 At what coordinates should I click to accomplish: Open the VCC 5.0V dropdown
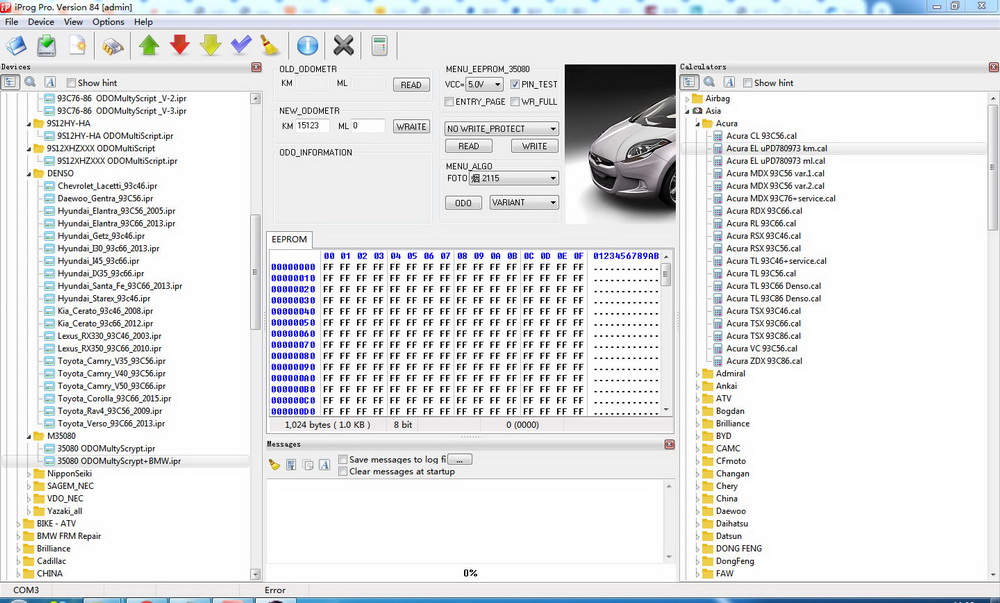(484, 84)
